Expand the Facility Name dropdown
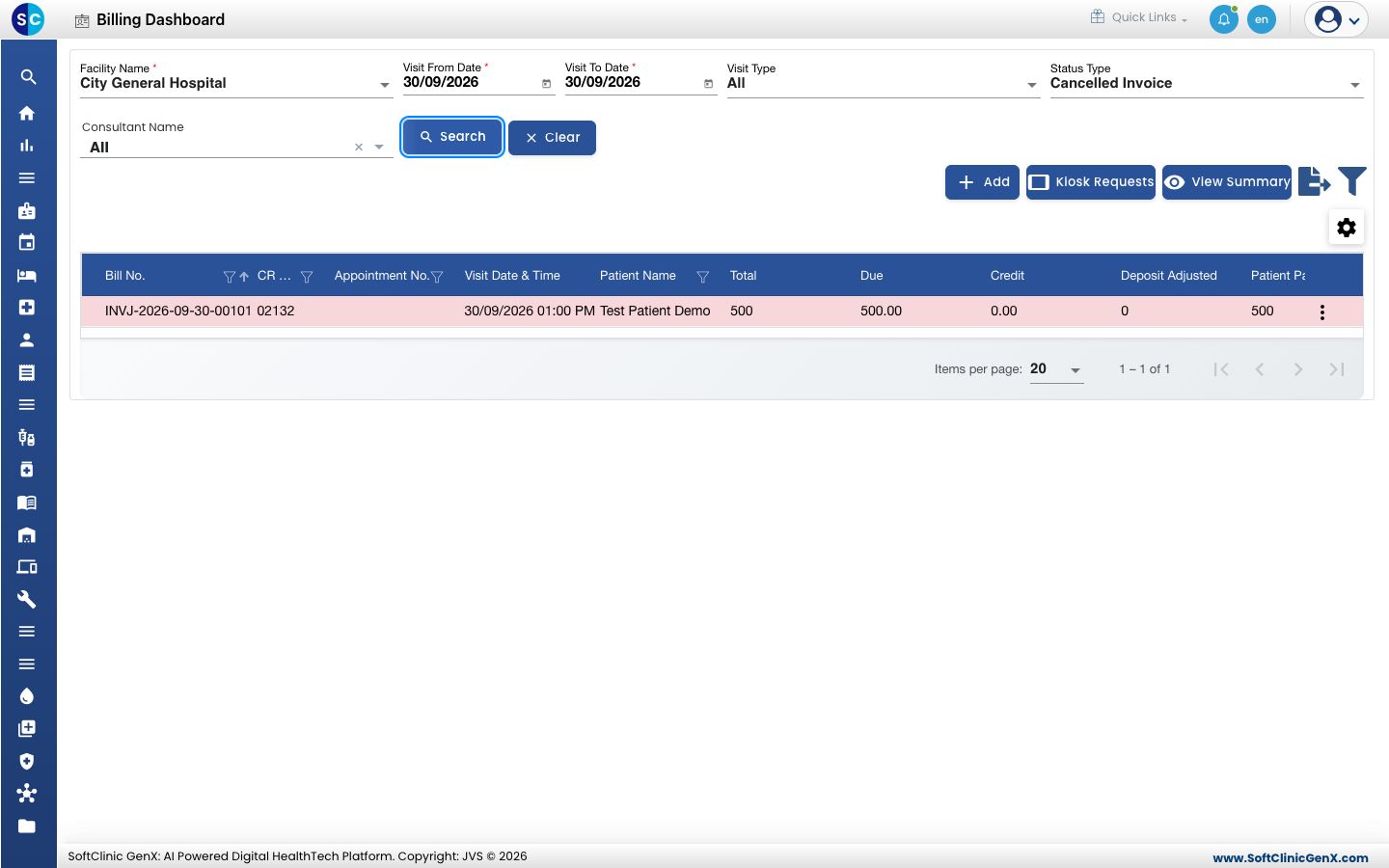This screenshot has width=1389, height=868. pos(385,85)
